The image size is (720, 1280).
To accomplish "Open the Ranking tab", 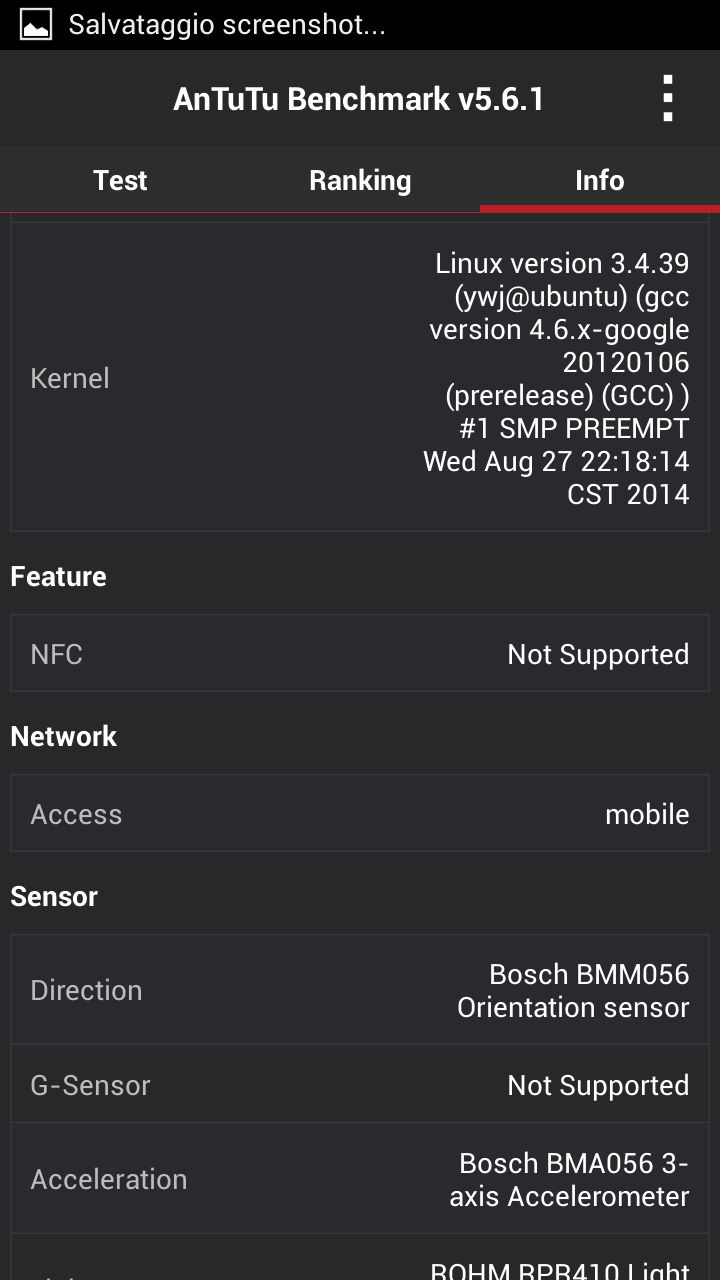I will [360, 180].
